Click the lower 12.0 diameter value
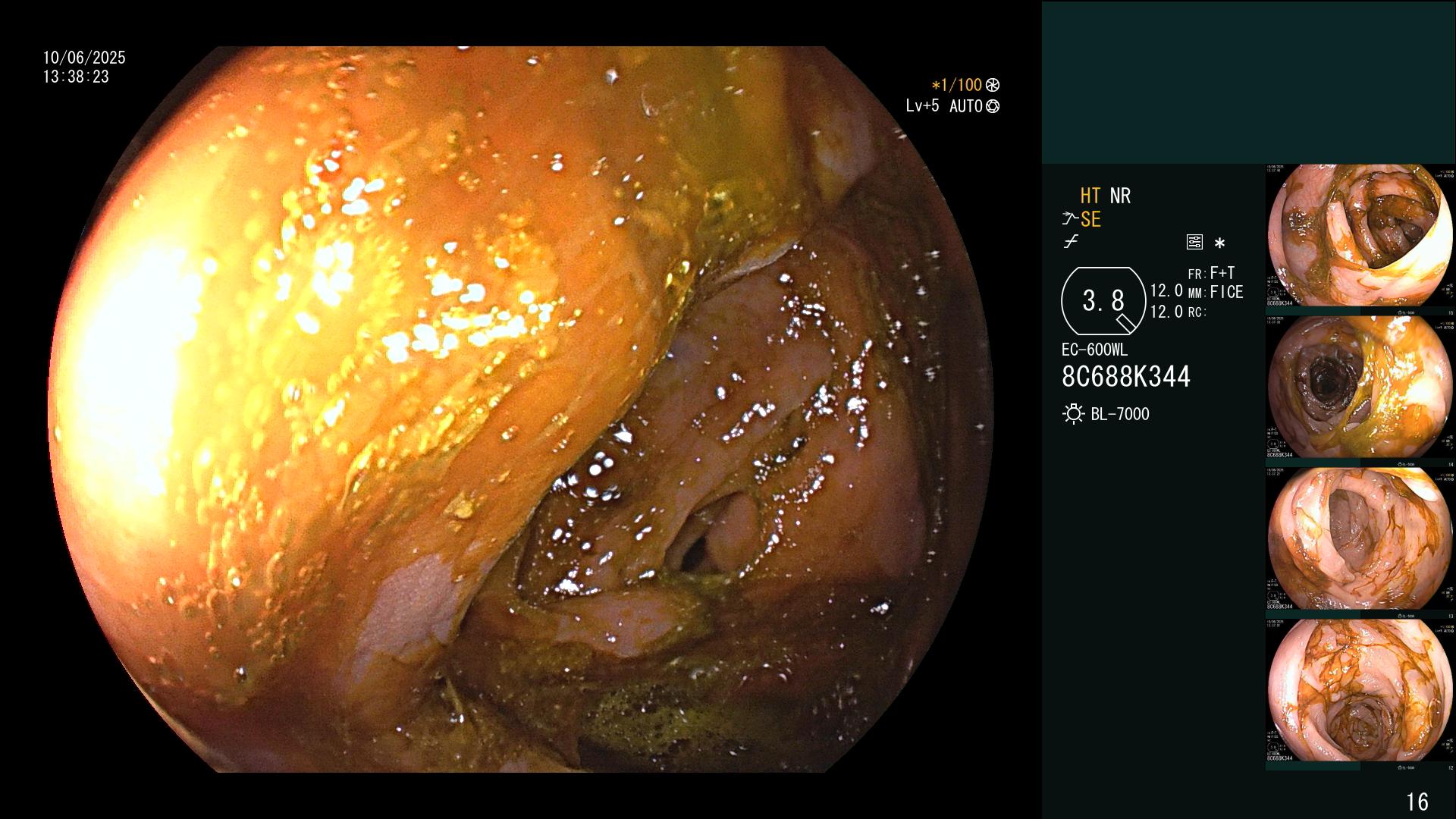The width and height of the screenshot is (1456, 819). pos(1166,312)
